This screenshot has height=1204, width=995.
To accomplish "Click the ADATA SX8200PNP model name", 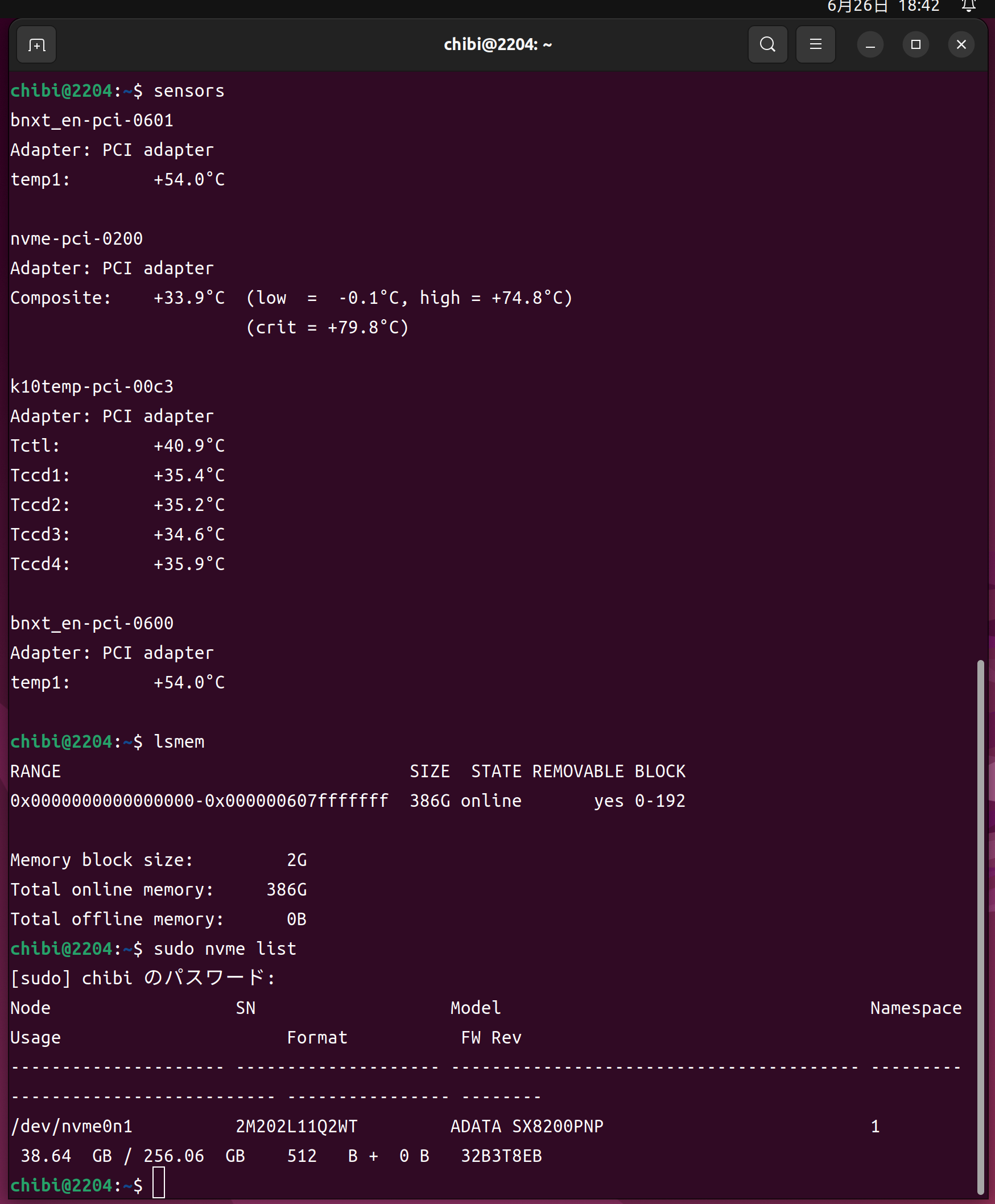I will click(x=527, y=1127).
